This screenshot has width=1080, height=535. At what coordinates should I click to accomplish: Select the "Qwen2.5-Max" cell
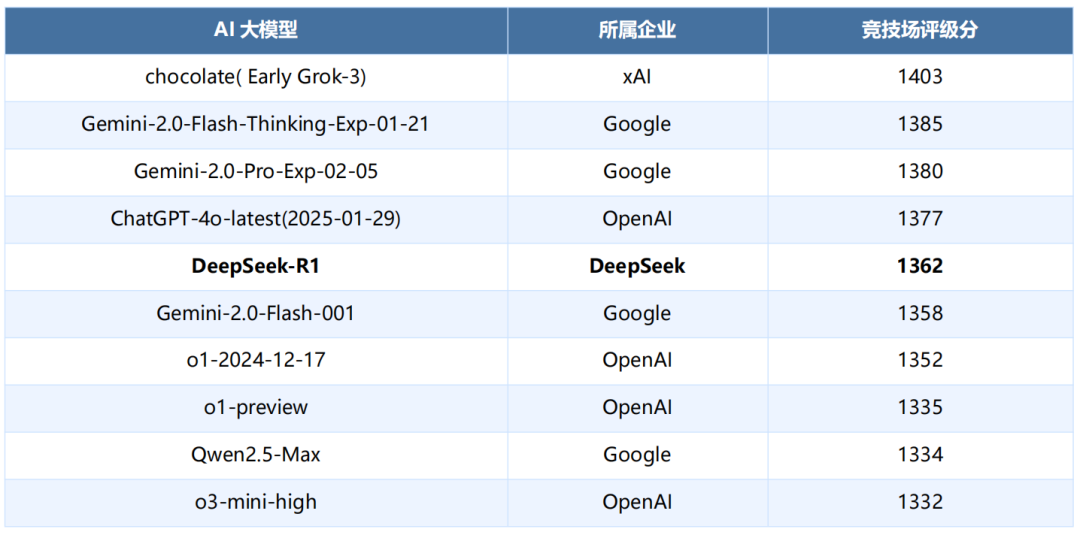click(x=256, y=455)
